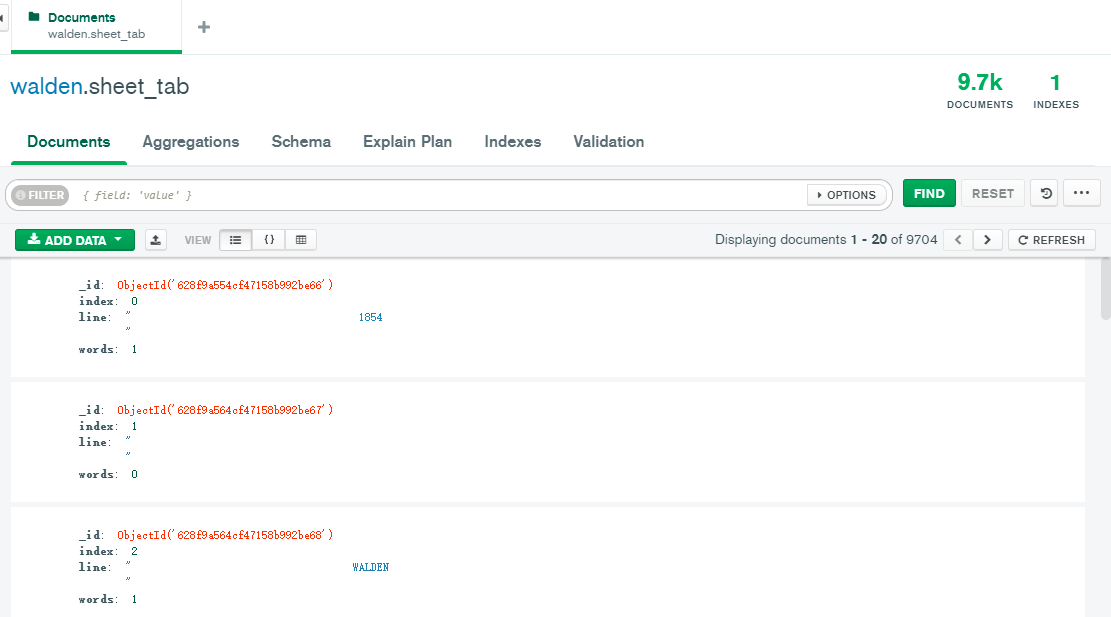This screenshot has width=1111, height=617.
Task: Click the green FIND button
Action: 929,193
